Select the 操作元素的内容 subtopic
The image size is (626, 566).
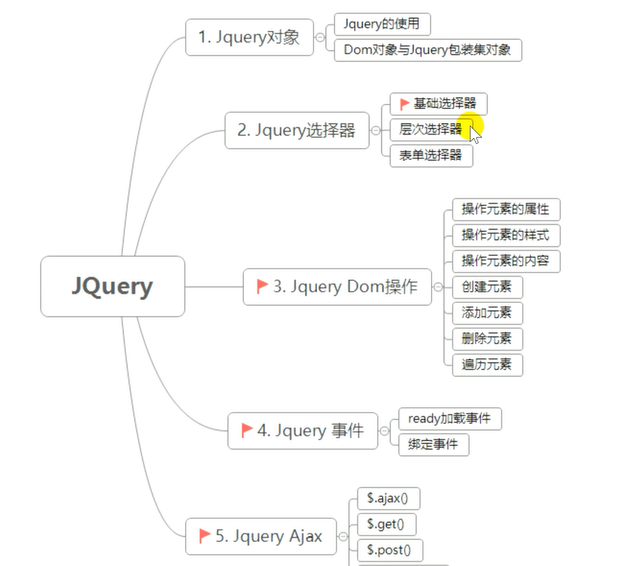tap(506, 261)
